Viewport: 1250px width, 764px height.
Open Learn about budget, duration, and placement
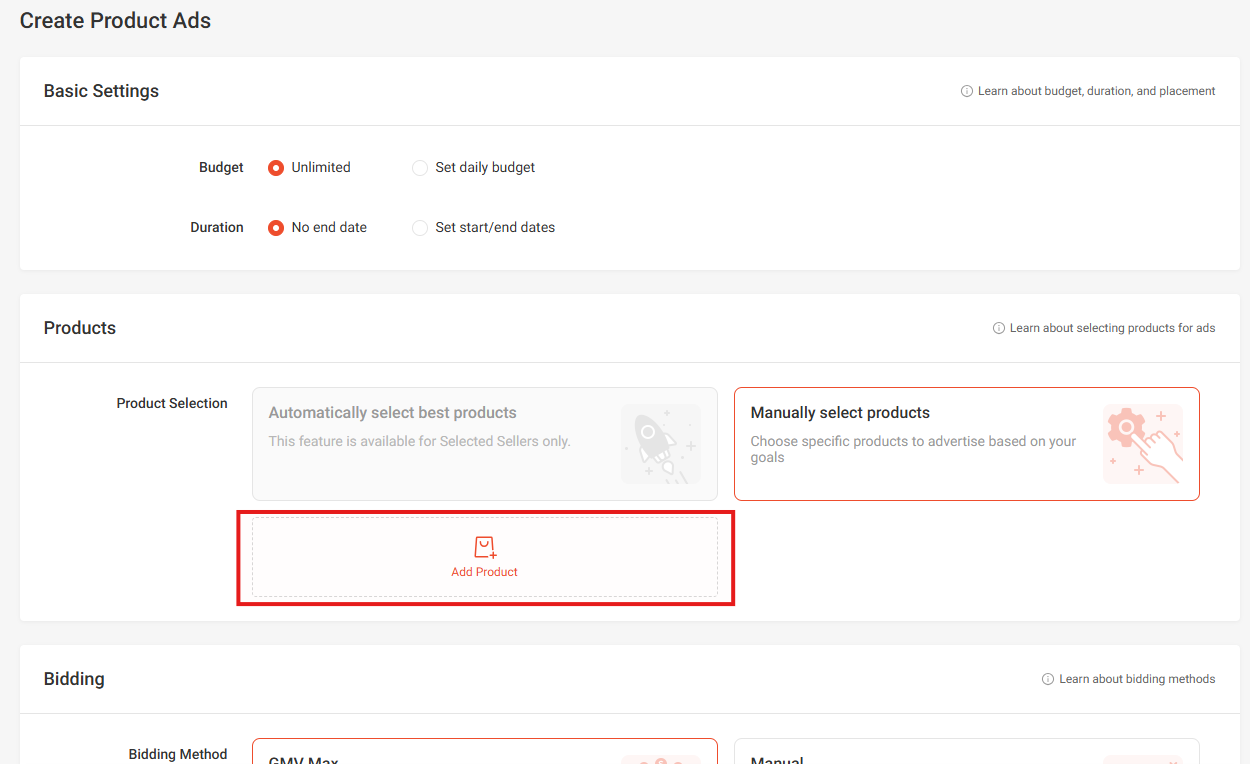[x=1096, y=91]
